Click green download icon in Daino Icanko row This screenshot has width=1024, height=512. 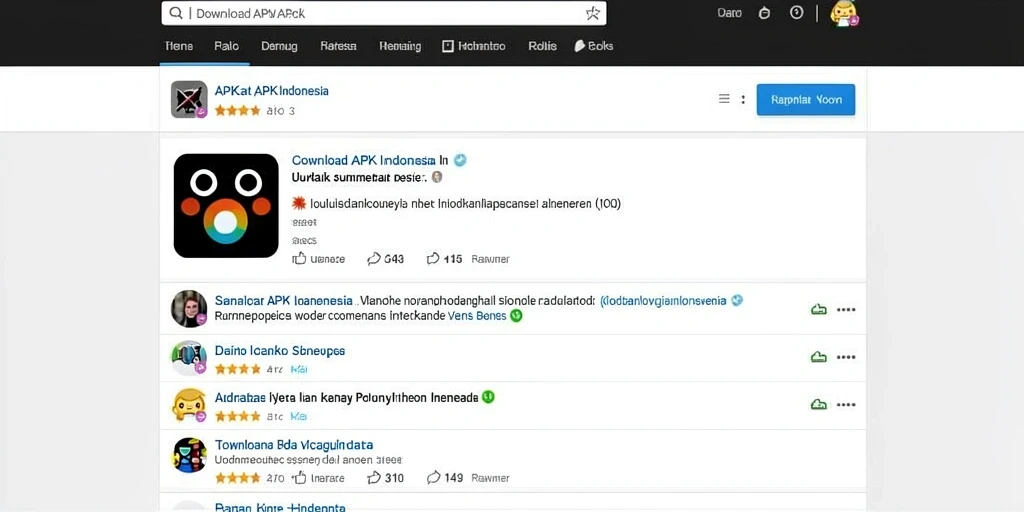click(818, 357)
